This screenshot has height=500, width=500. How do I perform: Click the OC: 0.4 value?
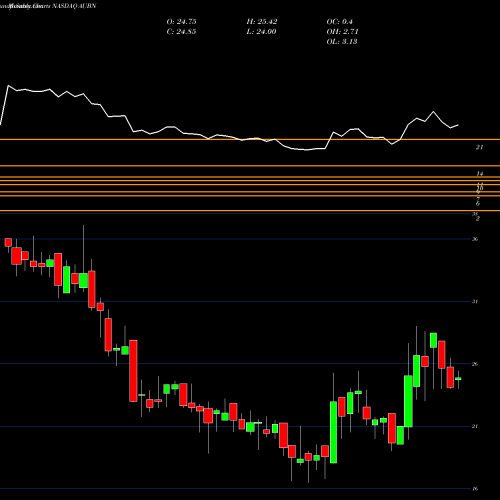(339, 22)
